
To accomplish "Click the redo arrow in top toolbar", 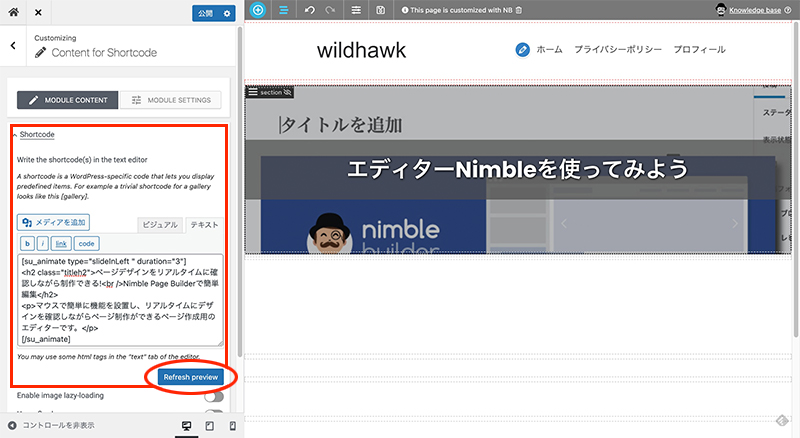I will coord(330,10).
